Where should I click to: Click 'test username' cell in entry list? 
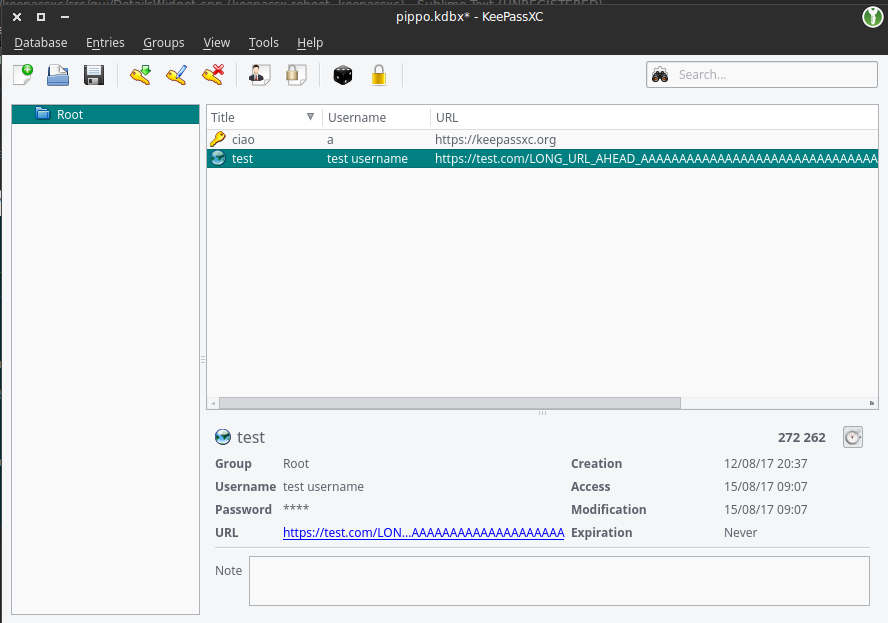[367, 159]
